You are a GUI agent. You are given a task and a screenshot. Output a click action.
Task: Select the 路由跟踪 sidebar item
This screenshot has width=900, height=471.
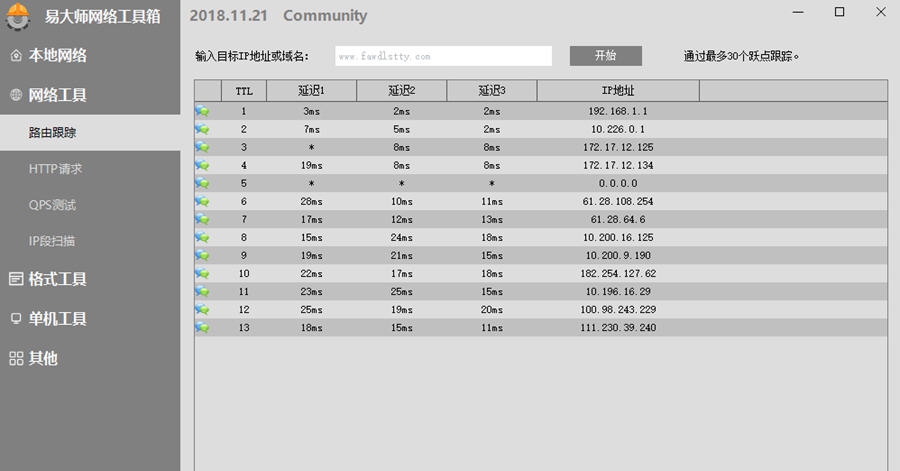coord(52,132)
